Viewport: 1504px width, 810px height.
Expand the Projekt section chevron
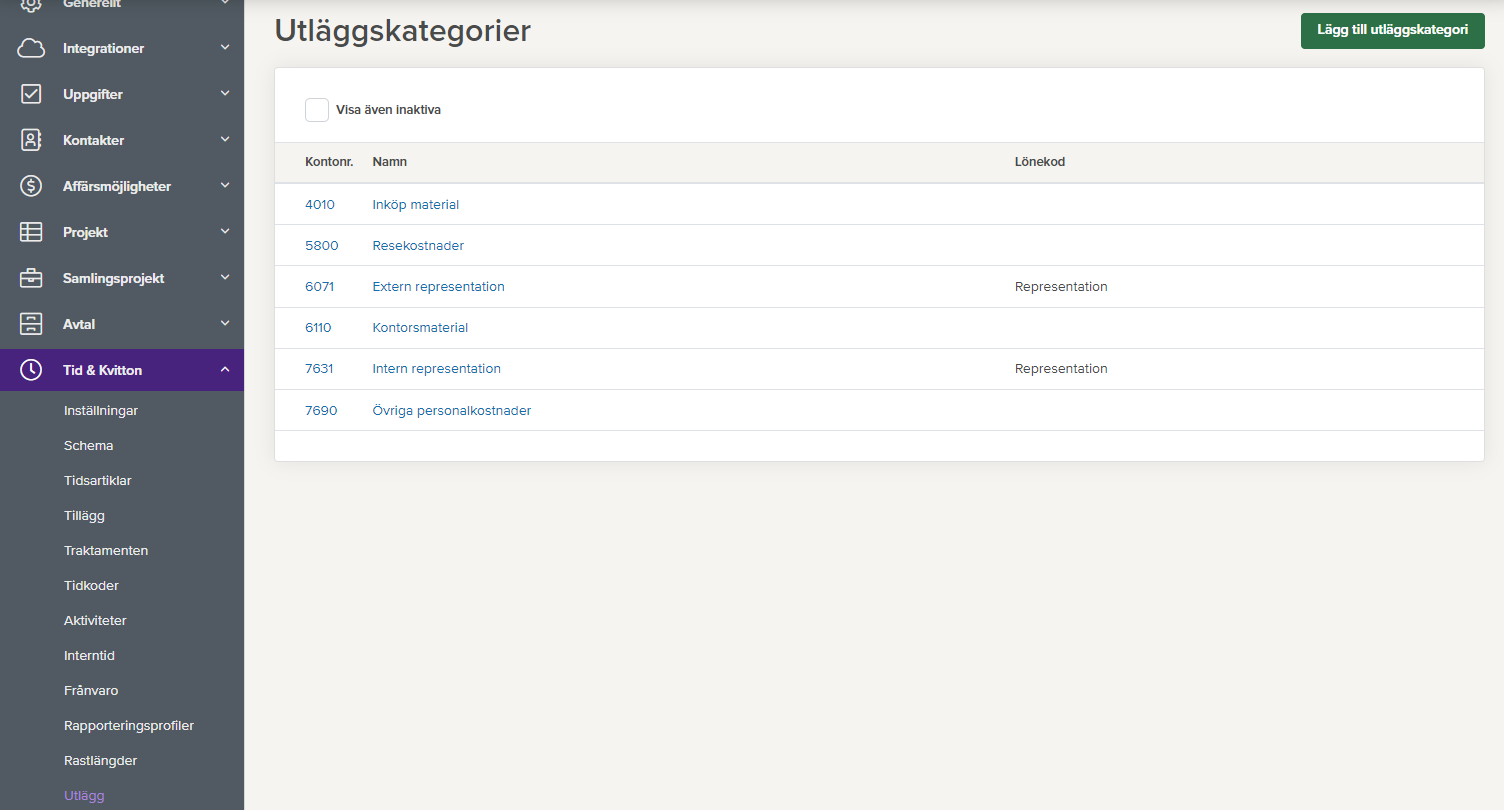(x=225, y=231)
